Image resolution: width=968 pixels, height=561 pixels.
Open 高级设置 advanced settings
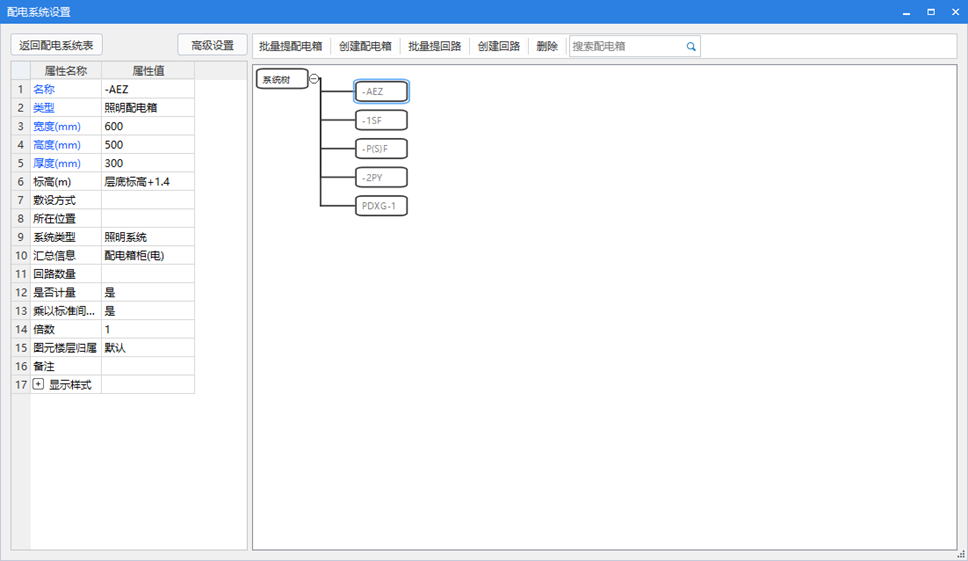coord(212,46)
